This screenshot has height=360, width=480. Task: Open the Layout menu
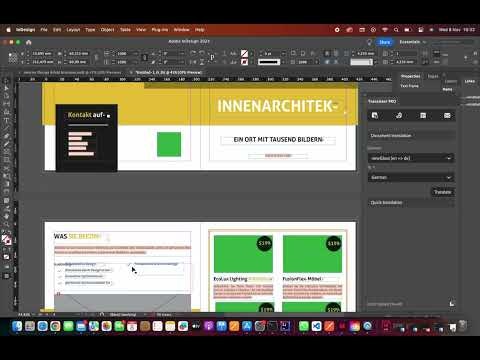pyautogui.click(x=73, y=30)
